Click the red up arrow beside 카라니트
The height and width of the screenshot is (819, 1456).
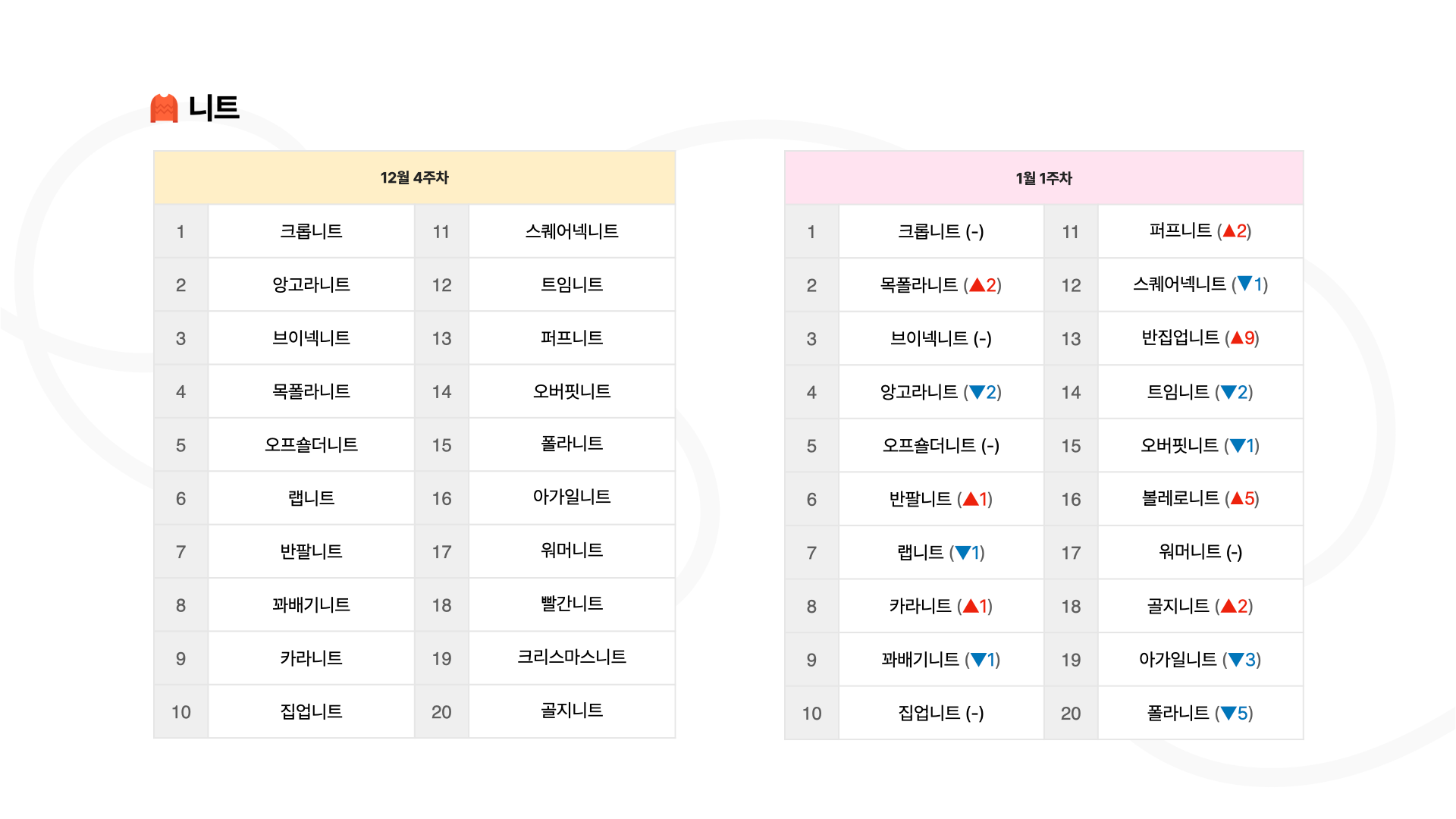(x=971, y=606)
